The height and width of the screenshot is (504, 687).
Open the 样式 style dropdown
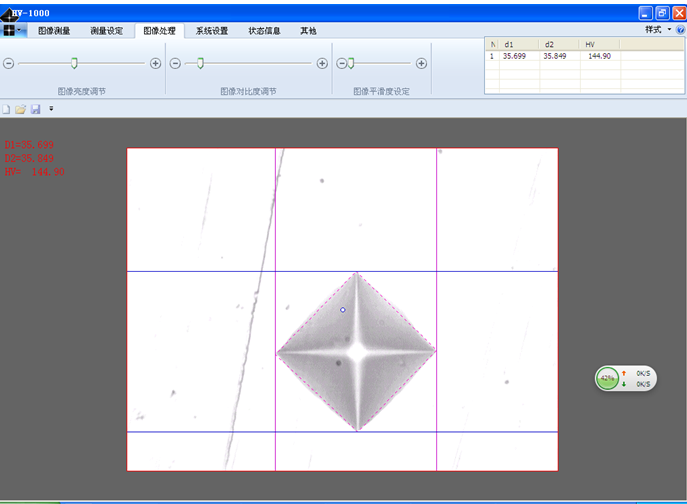(x=657, y=30)
